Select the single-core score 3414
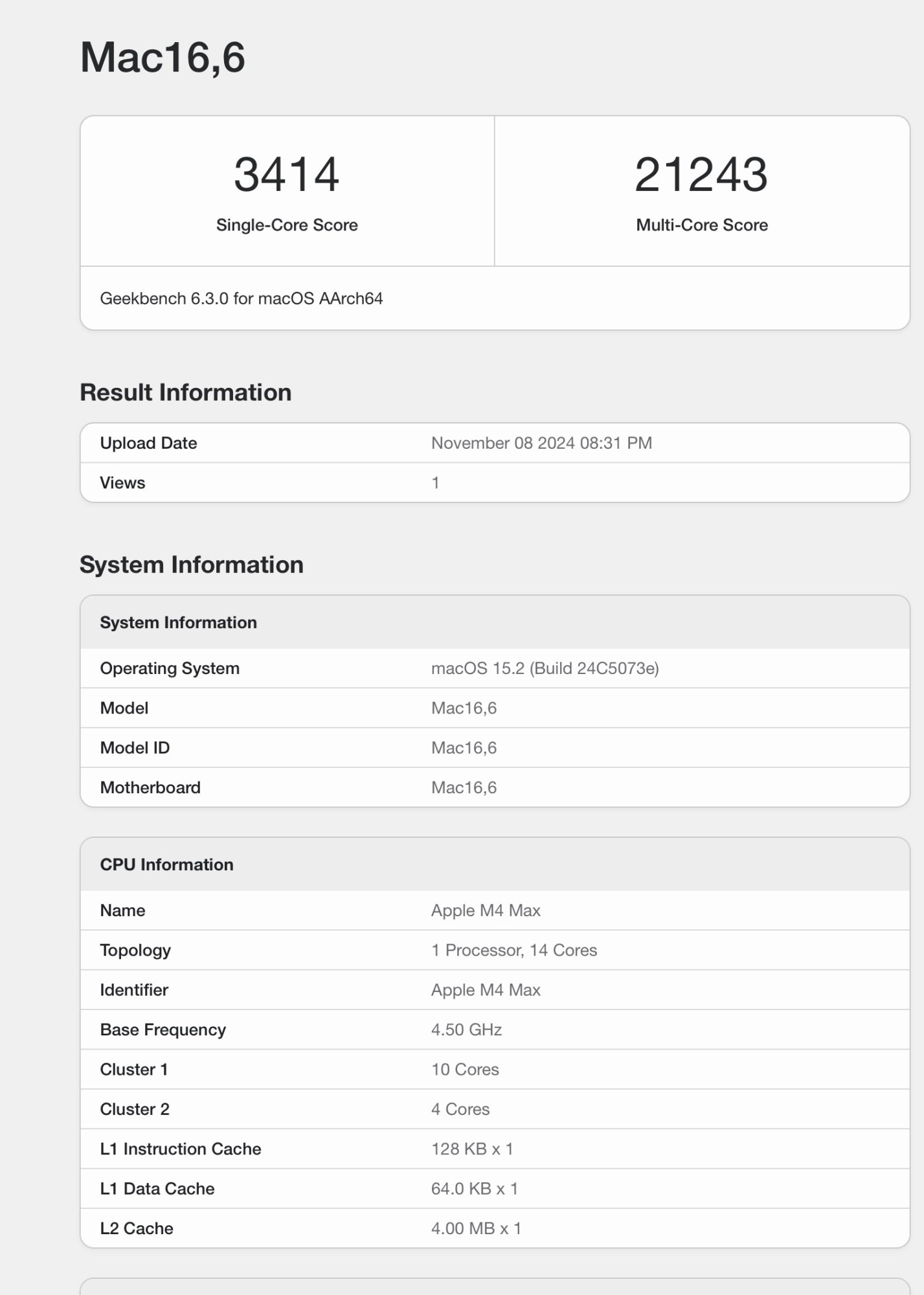924x1295 pixels. pos(287,175)
